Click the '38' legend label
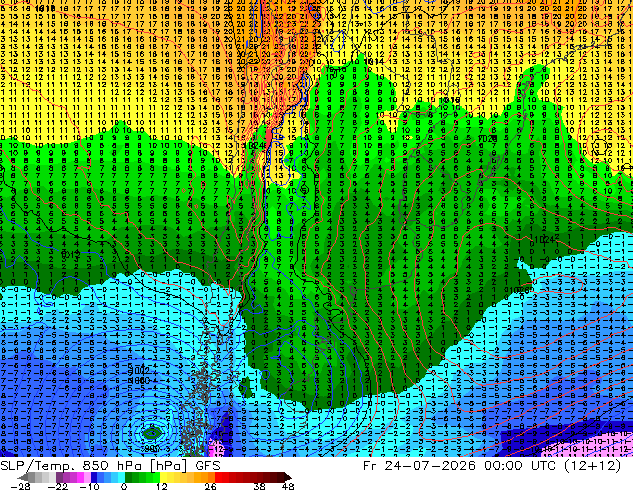 coord(259,486)
